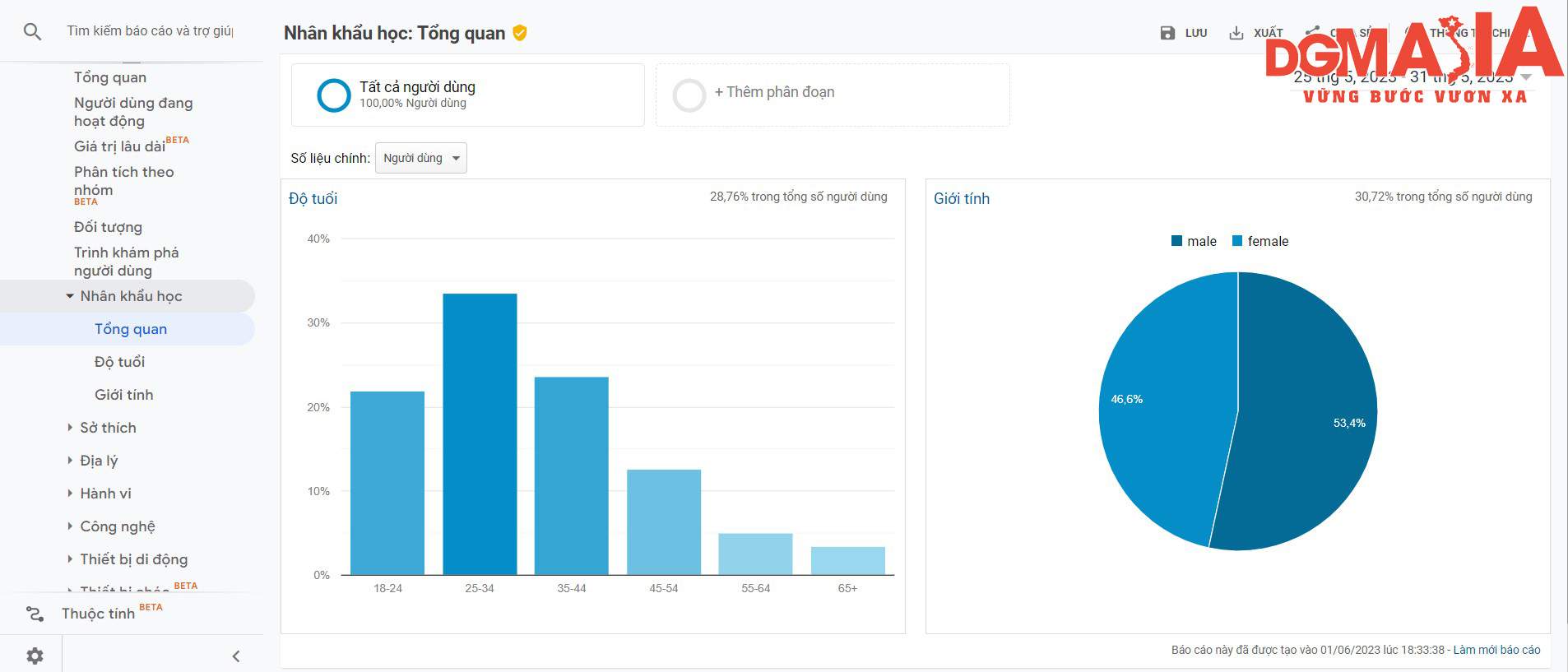Save the report with the LƯU icon
The width and height of the screenshot is (1568, 672).
pyautogui.click(x=1167, y=33)
